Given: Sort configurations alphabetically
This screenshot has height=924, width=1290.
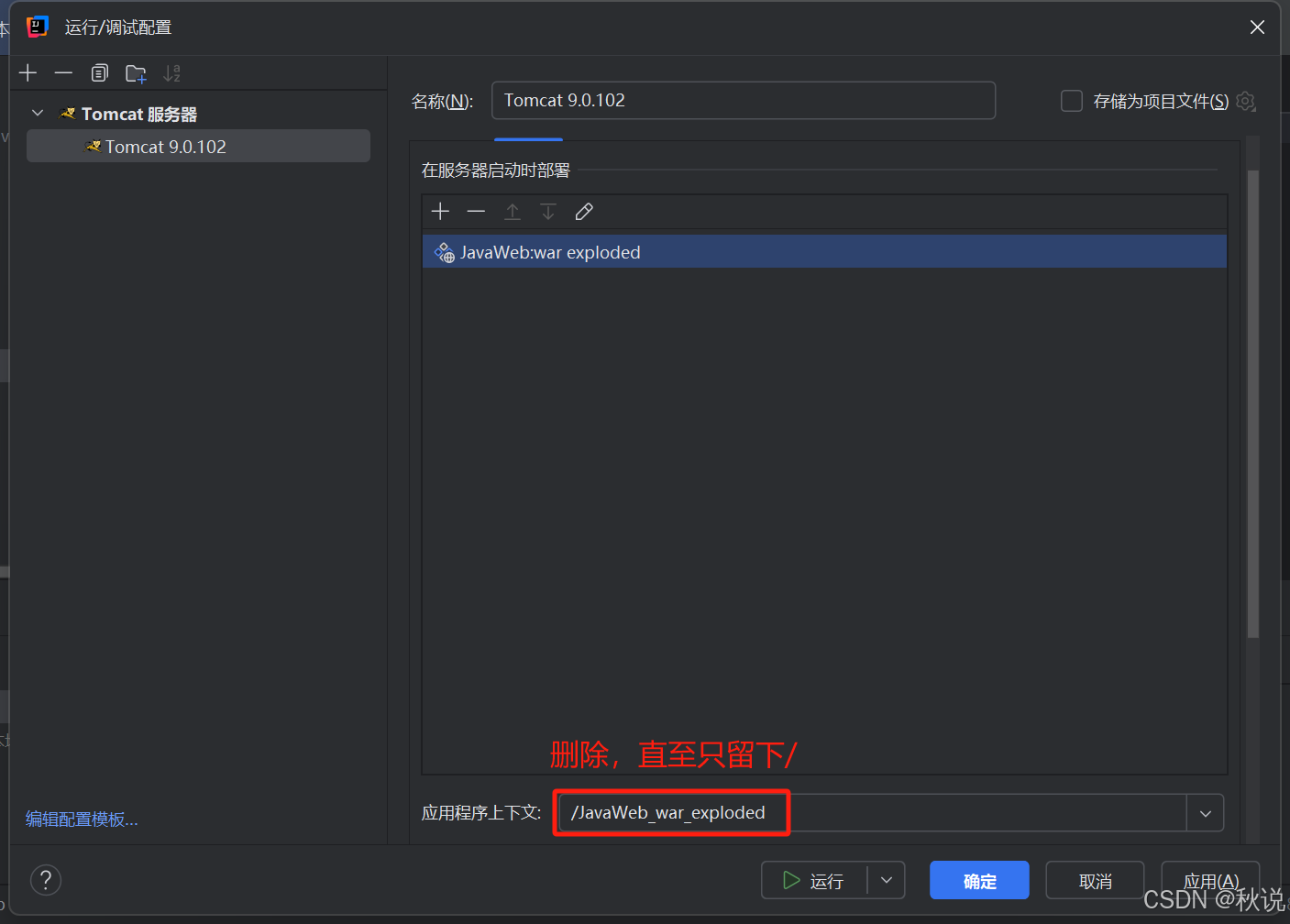Looking at the screenshot, I should (171, 73).
